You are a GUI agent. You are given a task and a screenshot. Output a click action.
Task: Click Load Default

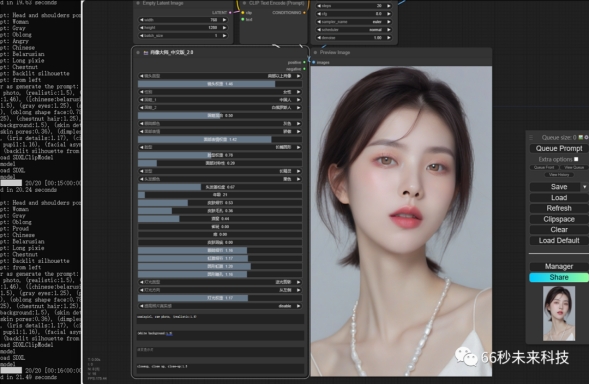coord(559,240)
